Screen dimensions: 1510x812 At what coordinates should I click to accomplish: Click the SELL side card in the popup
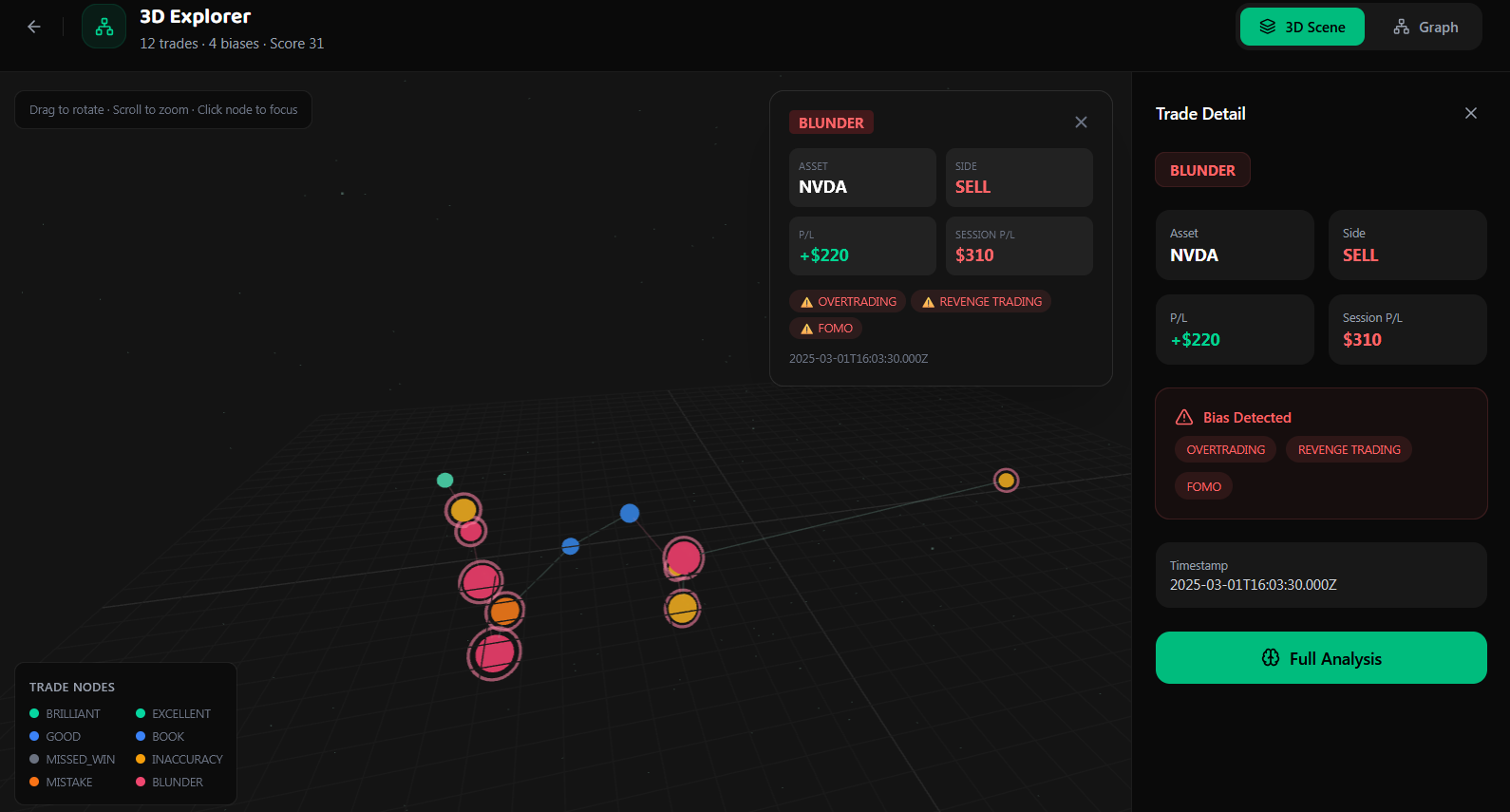click(1019, 178)
